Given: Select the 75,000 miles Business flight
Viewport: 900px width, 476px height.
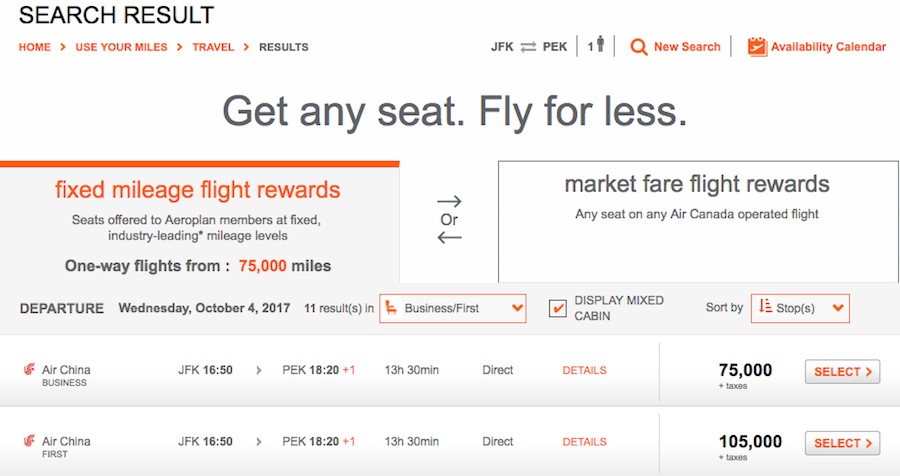Looking at the screenshot, I should coord(842,371).
